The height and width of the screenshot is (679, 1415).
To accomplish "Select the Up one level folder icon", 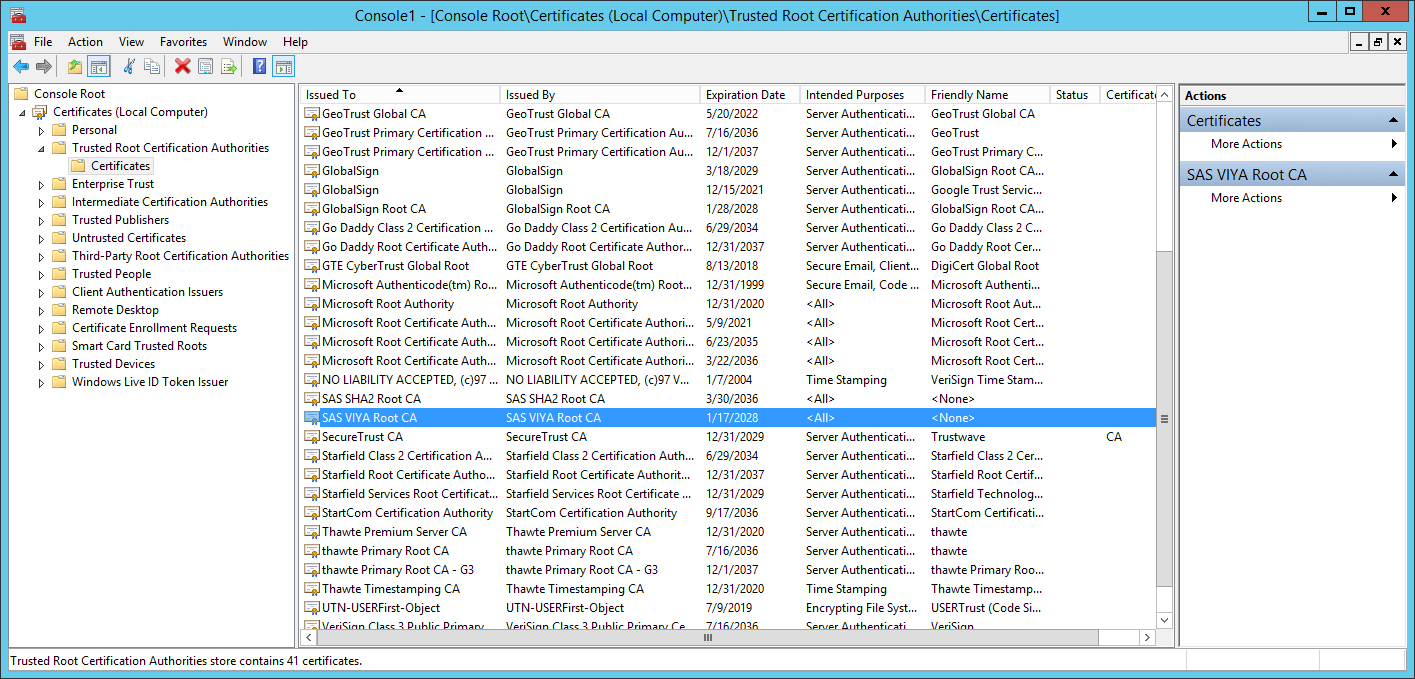I will click(76, 66).
